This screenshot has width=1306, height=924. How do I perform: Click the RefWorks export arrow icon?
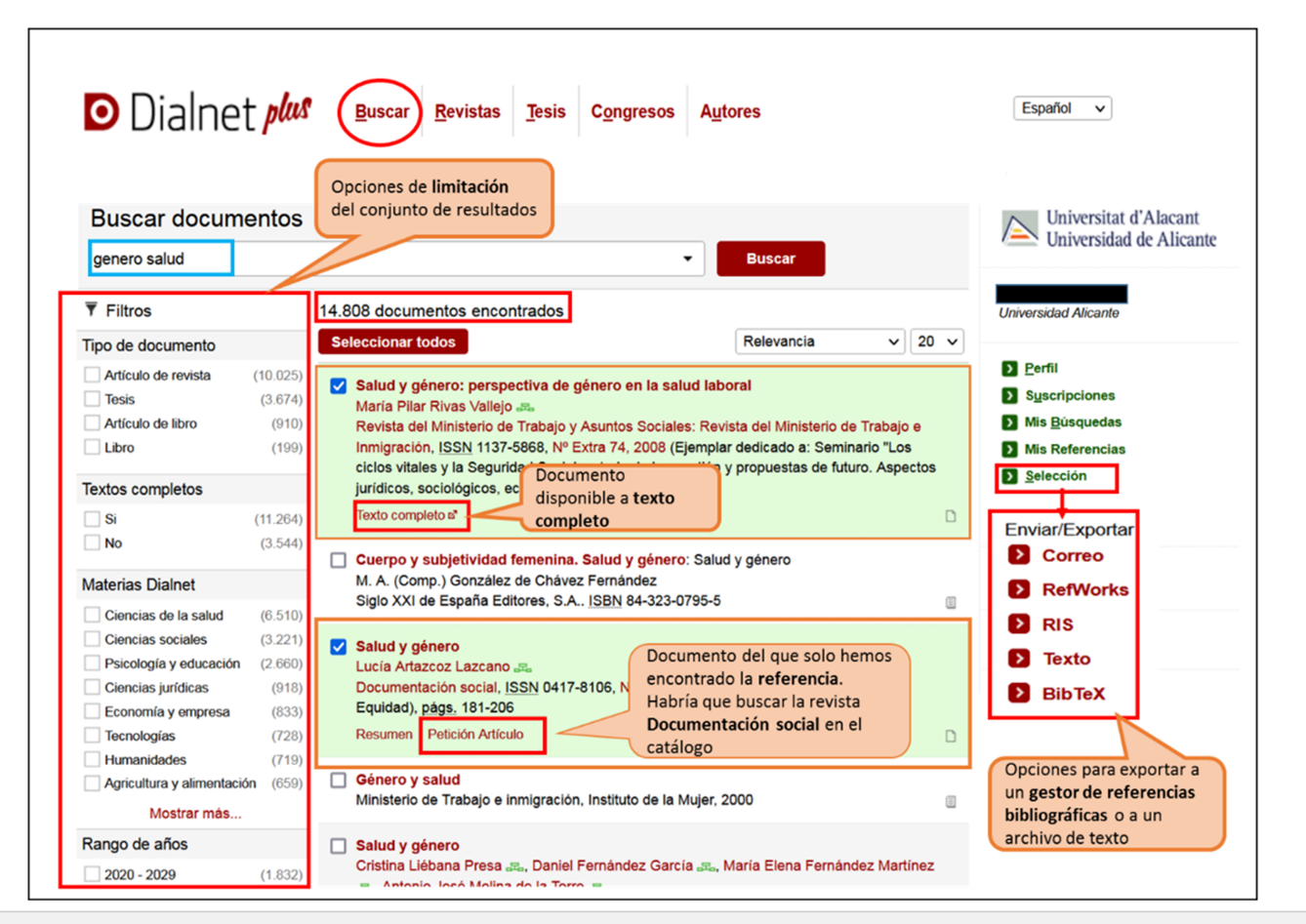[x=1019, y=589]
